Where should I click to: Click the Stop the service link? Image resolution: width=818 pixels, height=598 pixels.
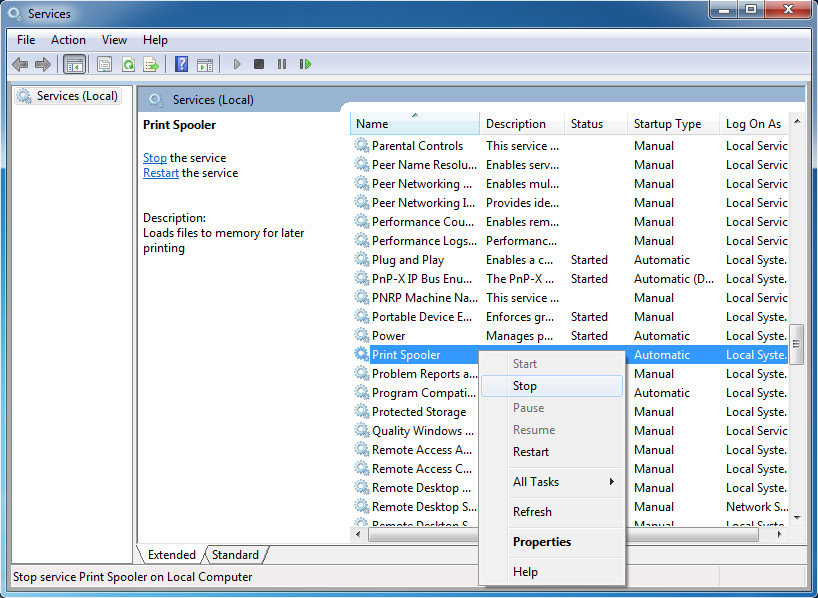coord(154,158)
